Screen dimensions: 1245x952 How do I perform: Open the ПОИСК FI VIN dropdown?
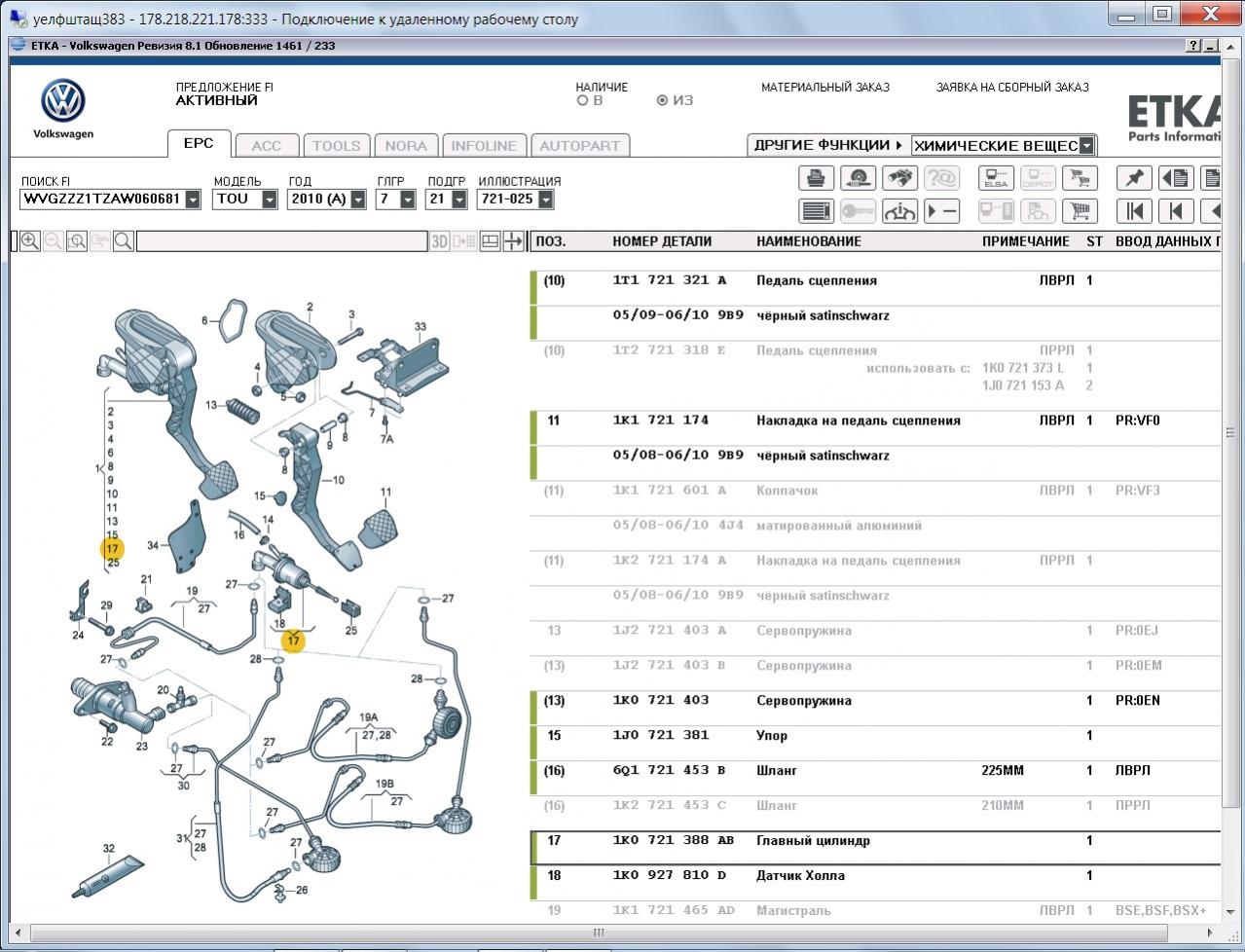coord(193,200)
